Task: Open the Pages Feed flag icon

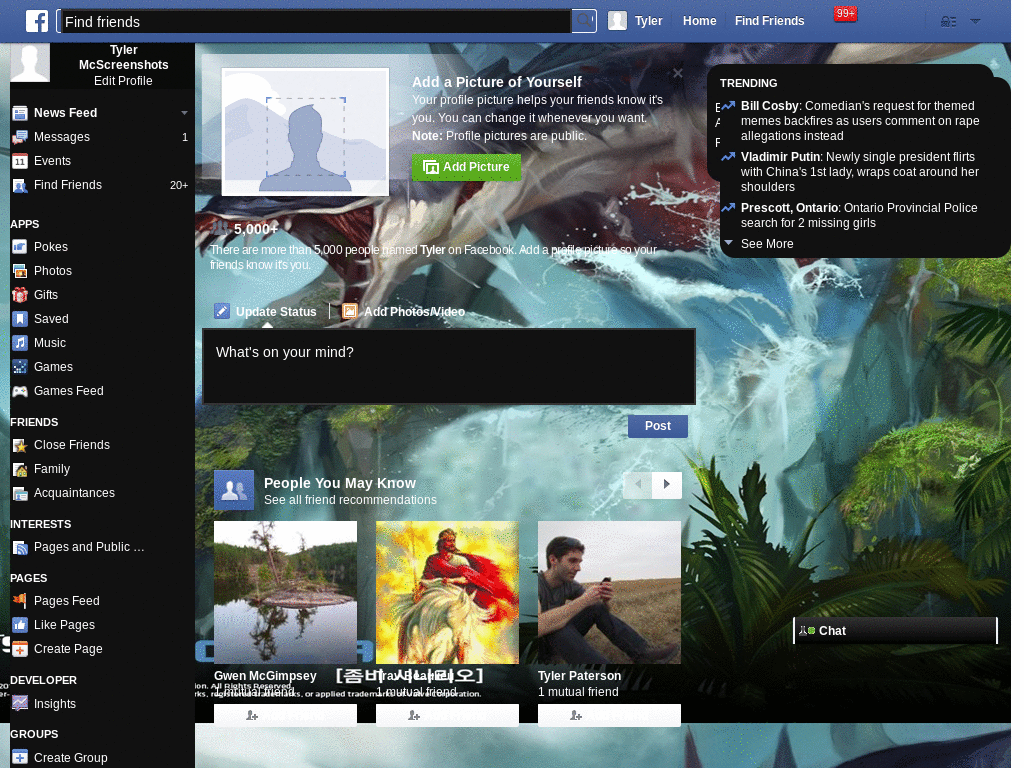Action: click(x=20, y=601)
